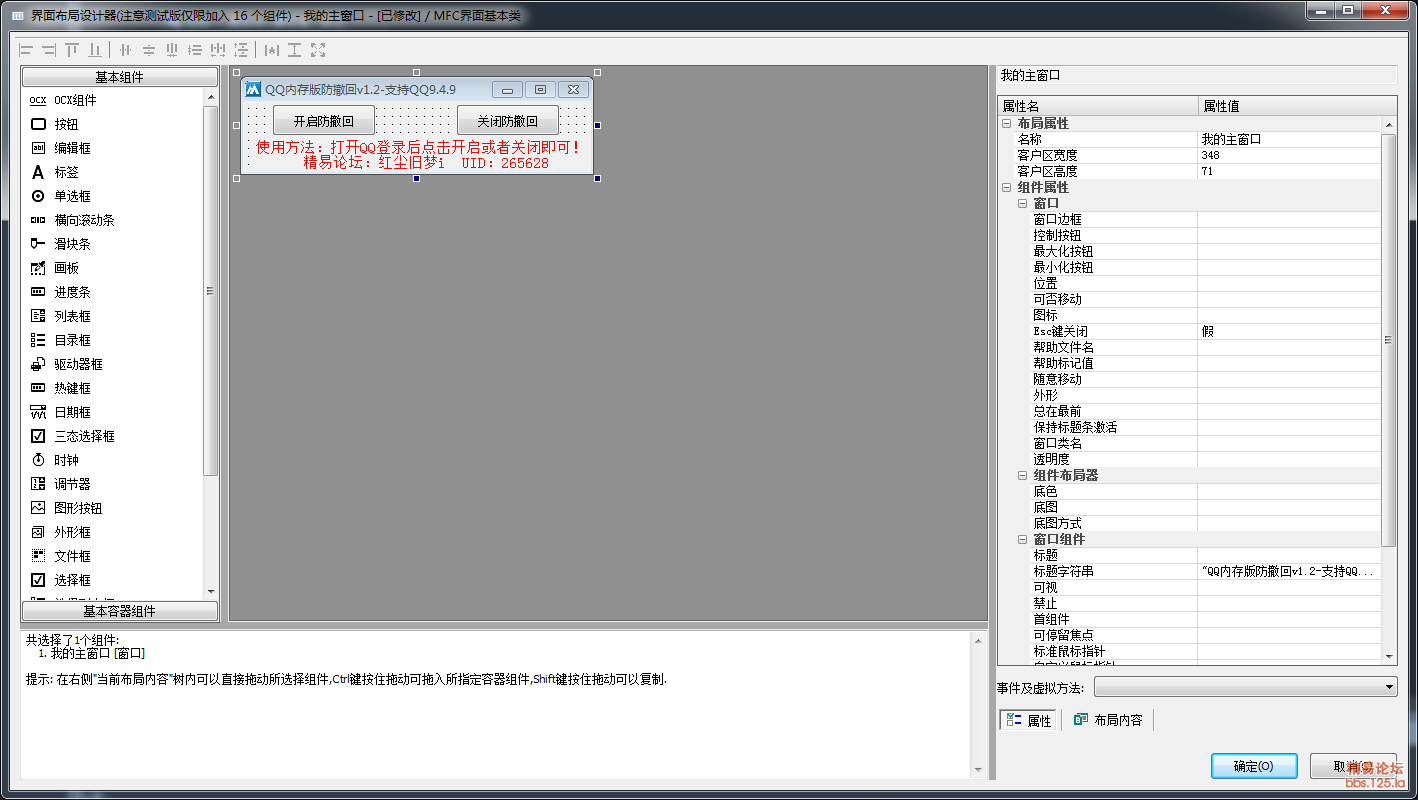Click the make same size arrows icon
This screenshot has height=800, width=1418.
(318, 49)
